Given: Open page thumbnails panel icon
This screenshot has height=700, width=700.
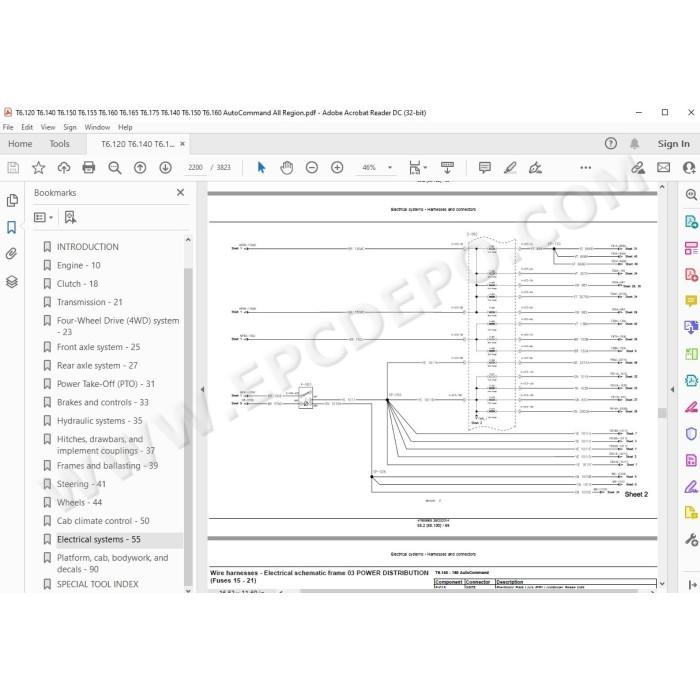Looking at the screenshot, I should click(12, 200).
